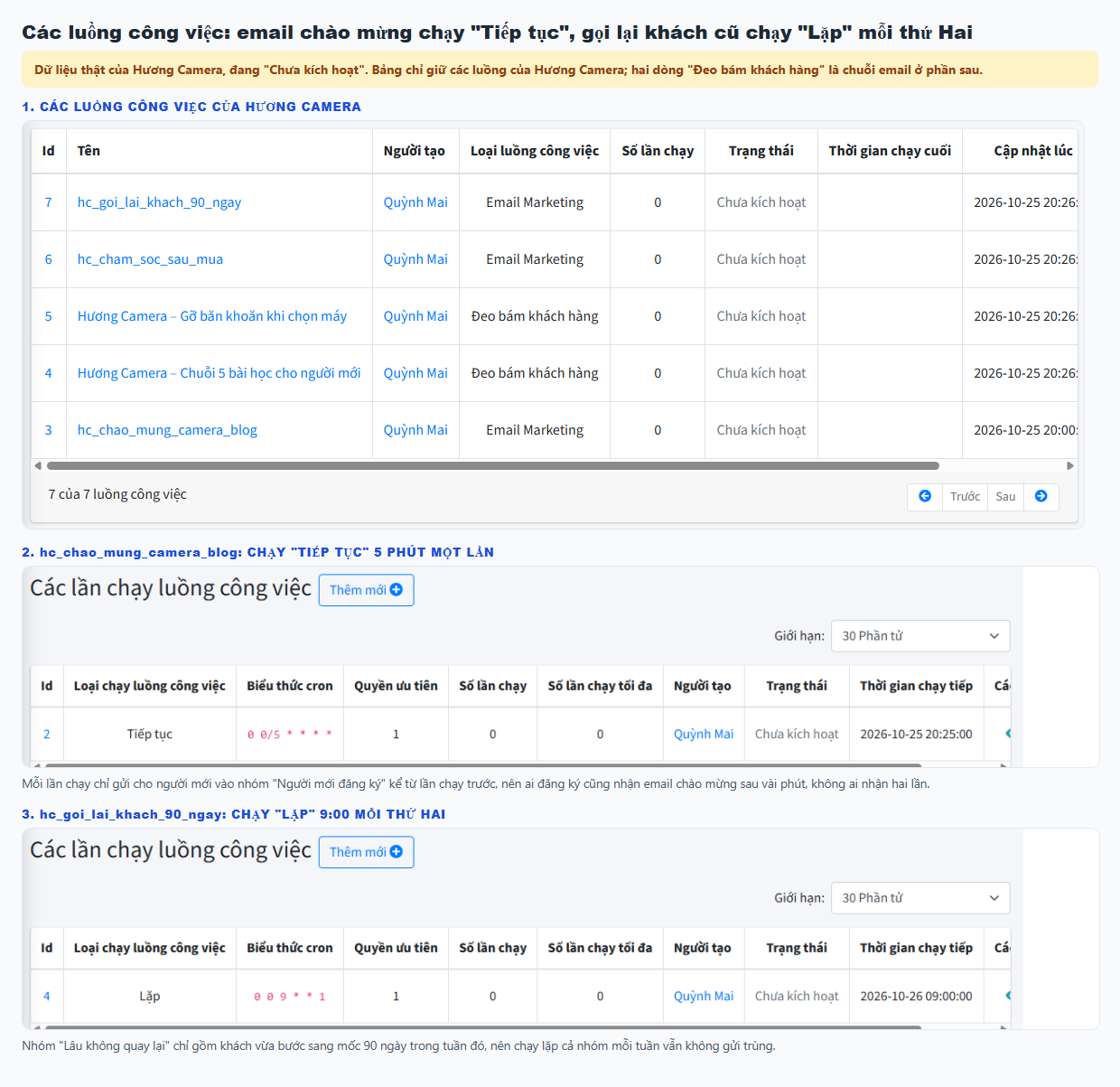1120x1087 pixels.
Task: Click 'Số lần chạy' header in workflows table
Action: point(658,151)
